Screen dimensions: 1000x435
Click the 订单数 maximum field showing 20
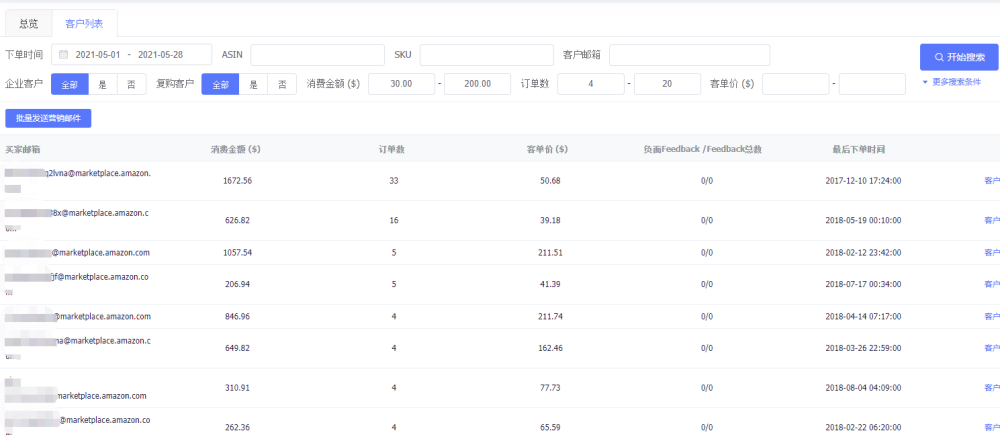[x=667, y=85]
